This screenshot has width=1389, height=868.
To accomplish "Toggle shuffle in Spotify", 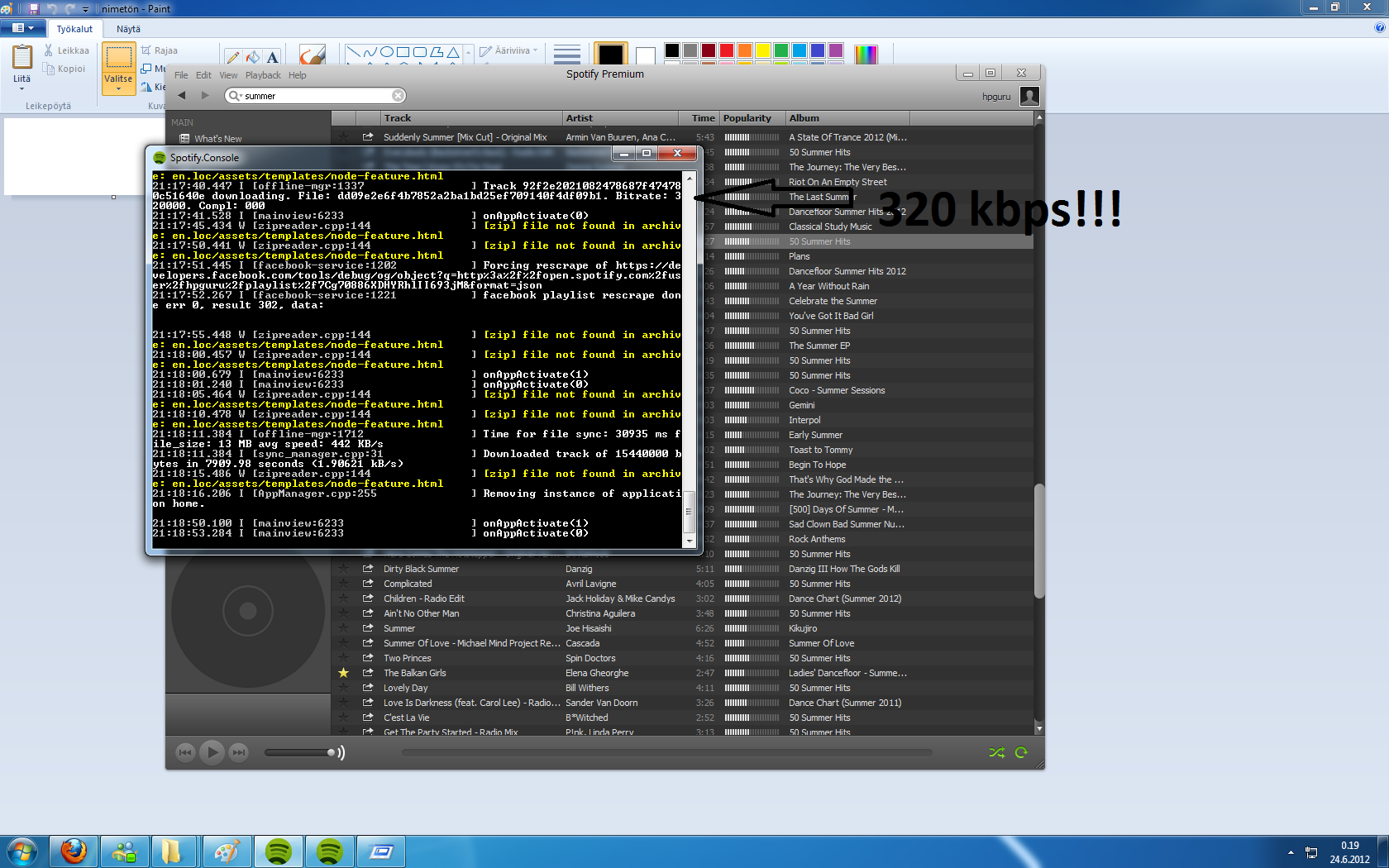I will point(997,752).
